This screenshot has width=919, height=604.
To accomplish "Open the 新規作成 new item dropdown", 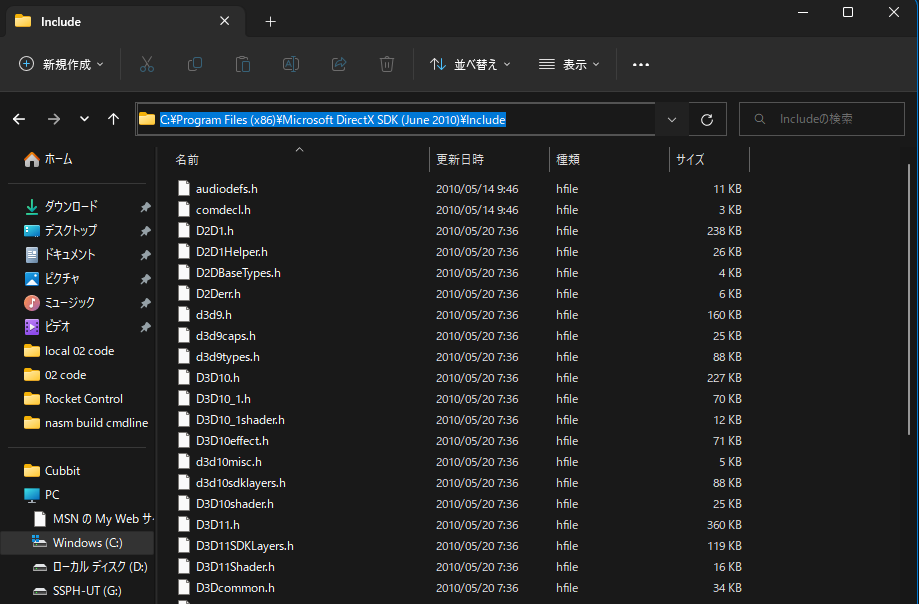I will [62, 64].
